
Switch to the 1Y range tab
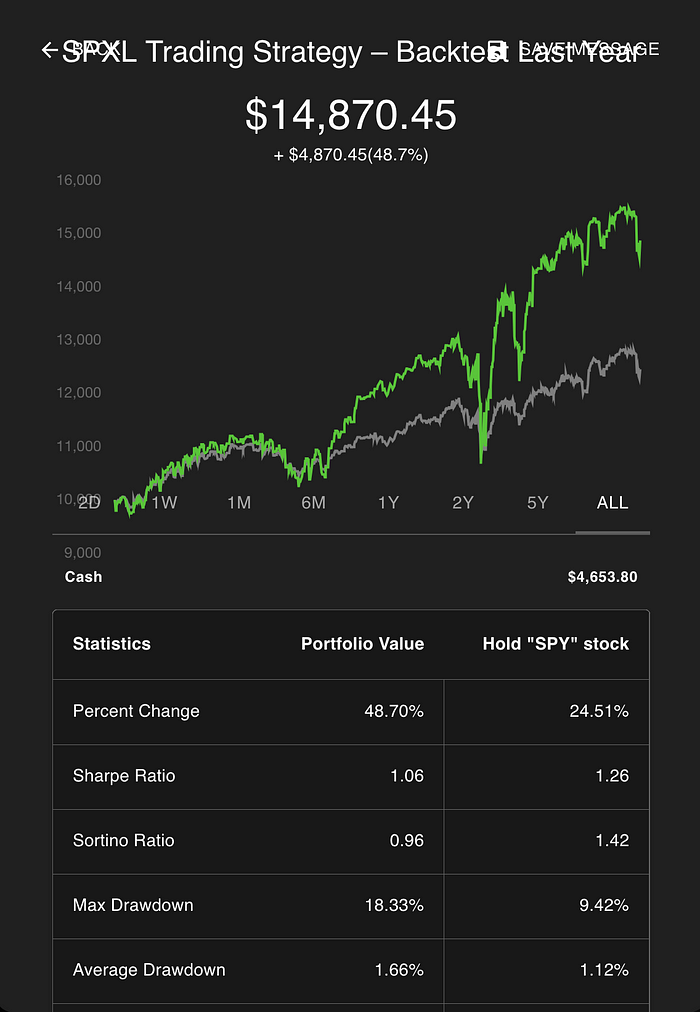point(388,502)
